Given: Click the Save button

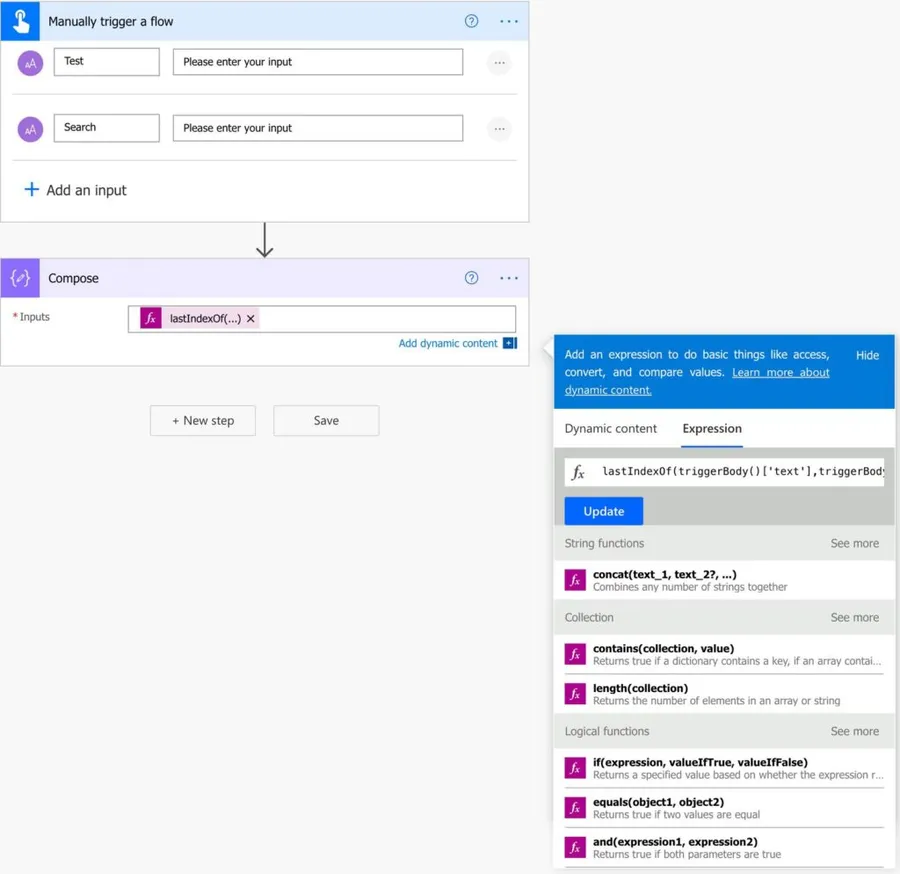Looking at the screenshot, I should 326,421.
